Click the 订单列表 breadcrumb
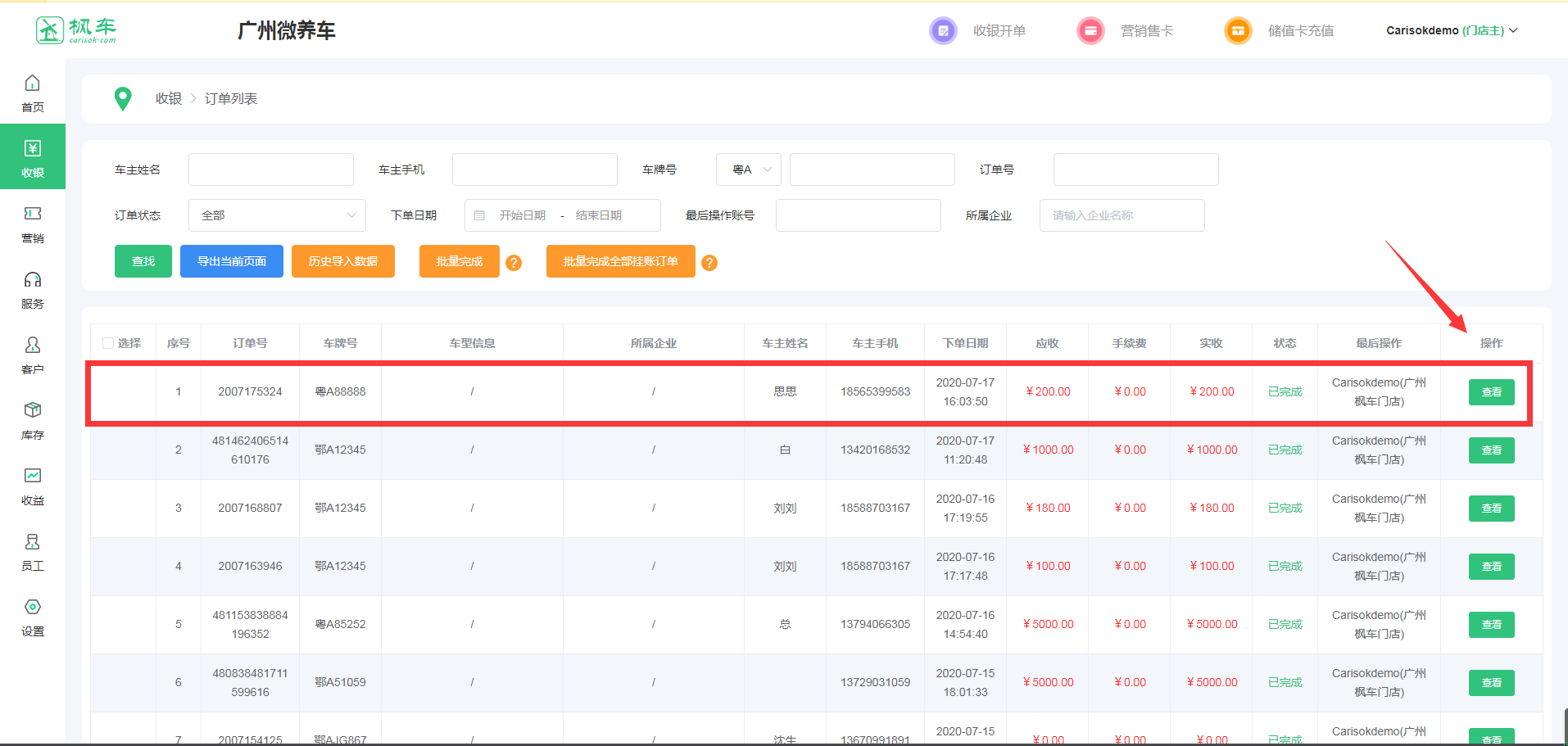Screen dimensions: 1568x746 (x=231, y=98)
